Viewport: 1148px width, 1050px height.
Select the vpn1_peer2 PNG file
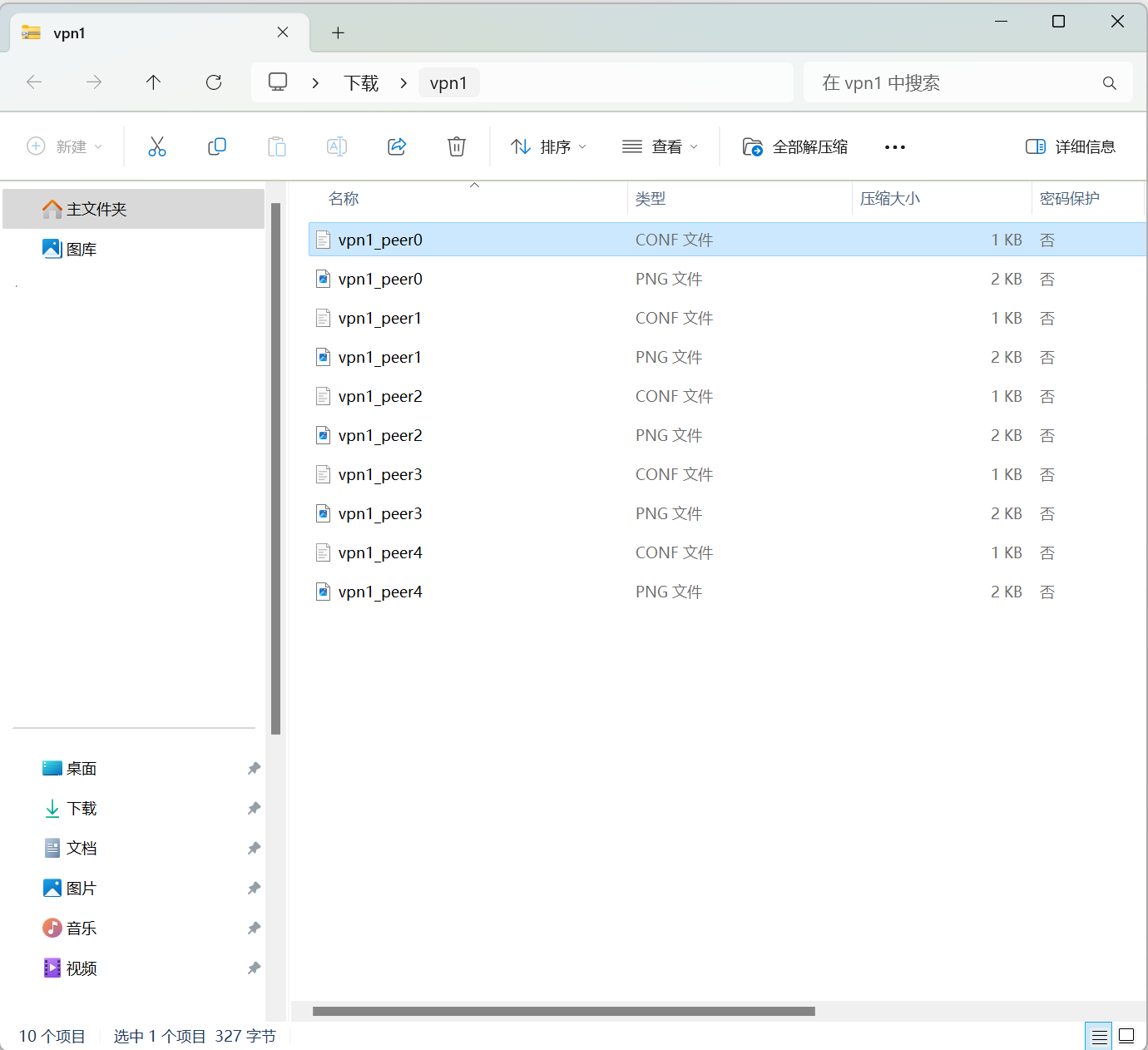pos(725,435)
